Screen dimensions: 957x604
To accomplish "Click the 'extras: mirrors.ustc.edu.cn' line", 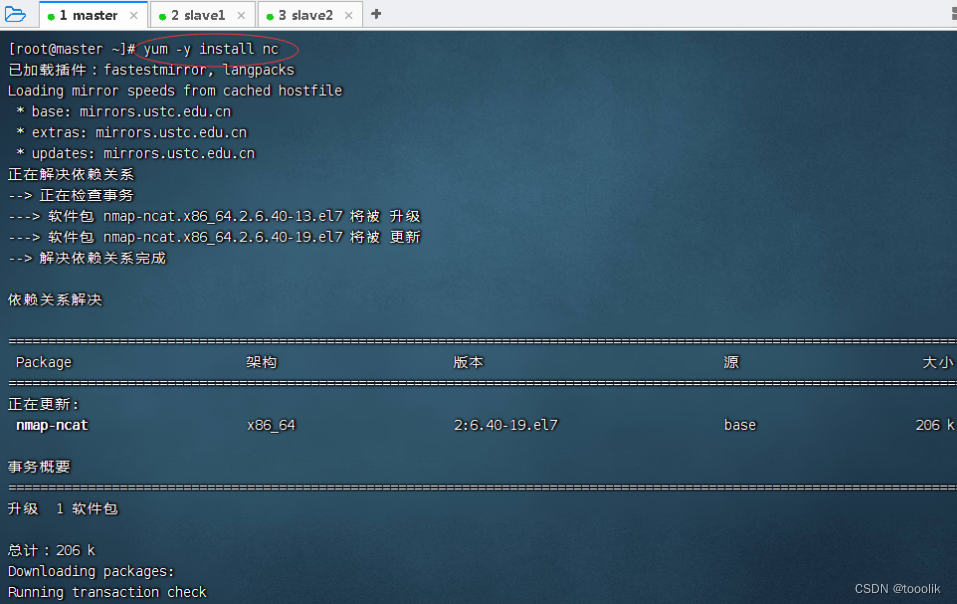I will pos(132,132).
